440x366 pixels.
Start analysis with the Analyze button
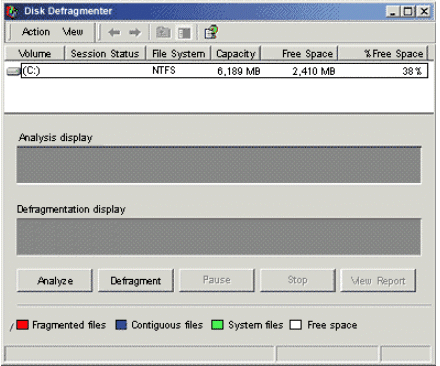tap(55, 281)
